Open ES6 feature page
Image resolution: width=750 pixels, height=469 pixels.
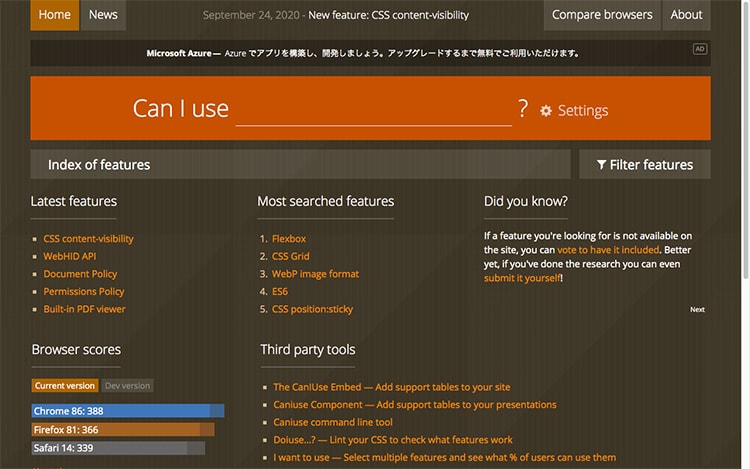[x=280, y=292]
